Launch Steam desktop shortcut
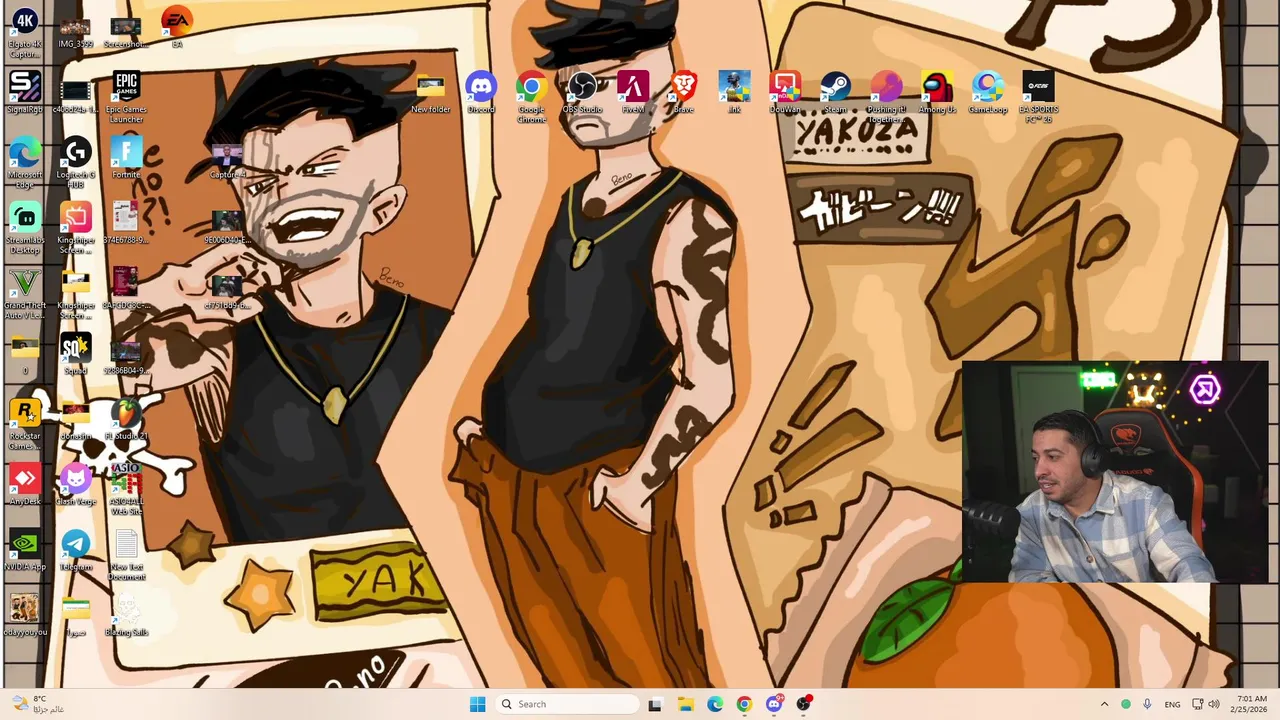 click(836, 92)
